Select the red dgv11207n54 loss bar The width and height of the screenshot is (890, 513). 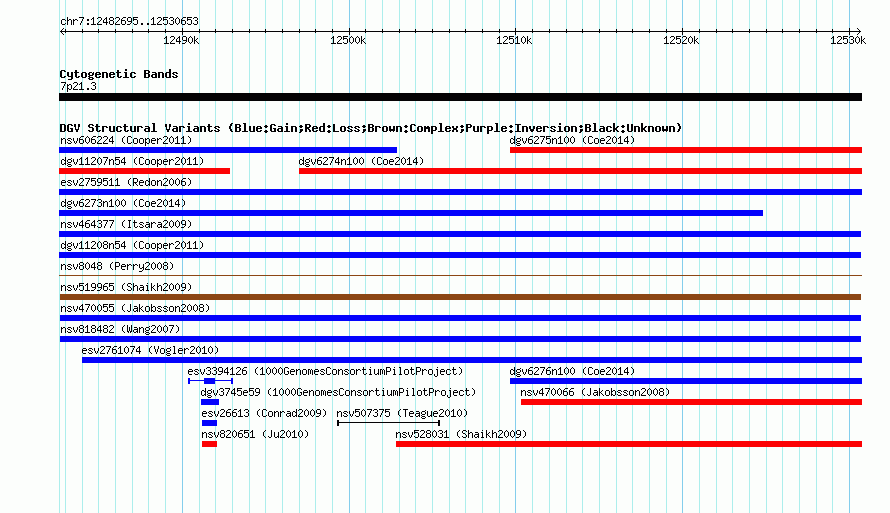coord(145,171)
